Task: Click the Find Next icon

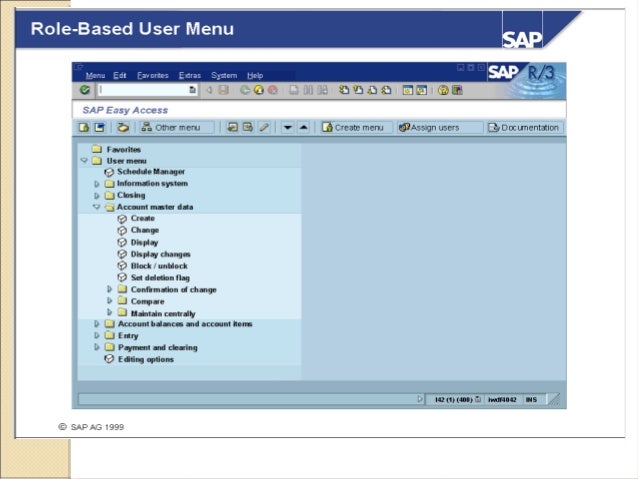Action: pyautogui.click(x=322, y=90)
